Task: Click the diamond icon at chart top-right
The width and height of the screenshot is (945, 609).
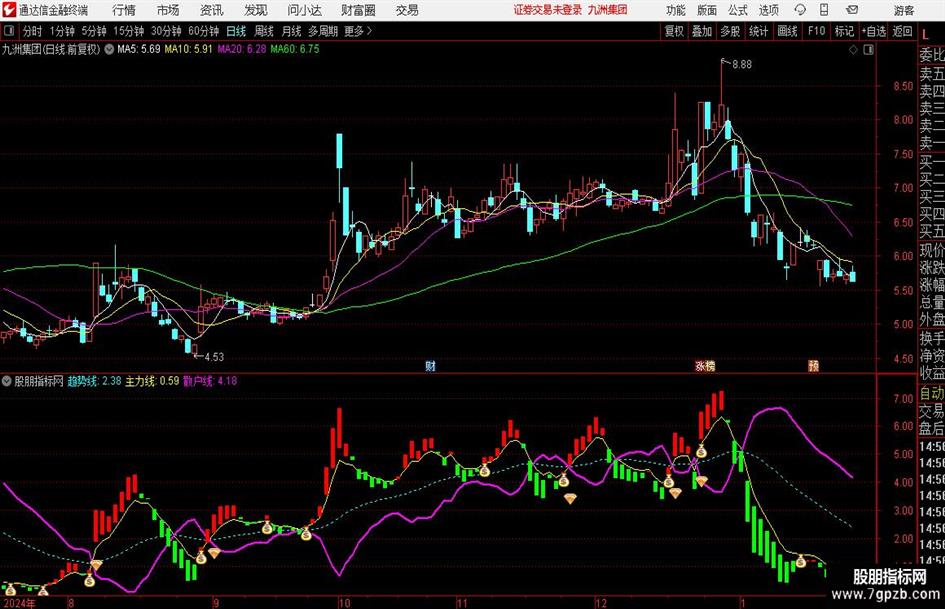Action: (853, 49)
